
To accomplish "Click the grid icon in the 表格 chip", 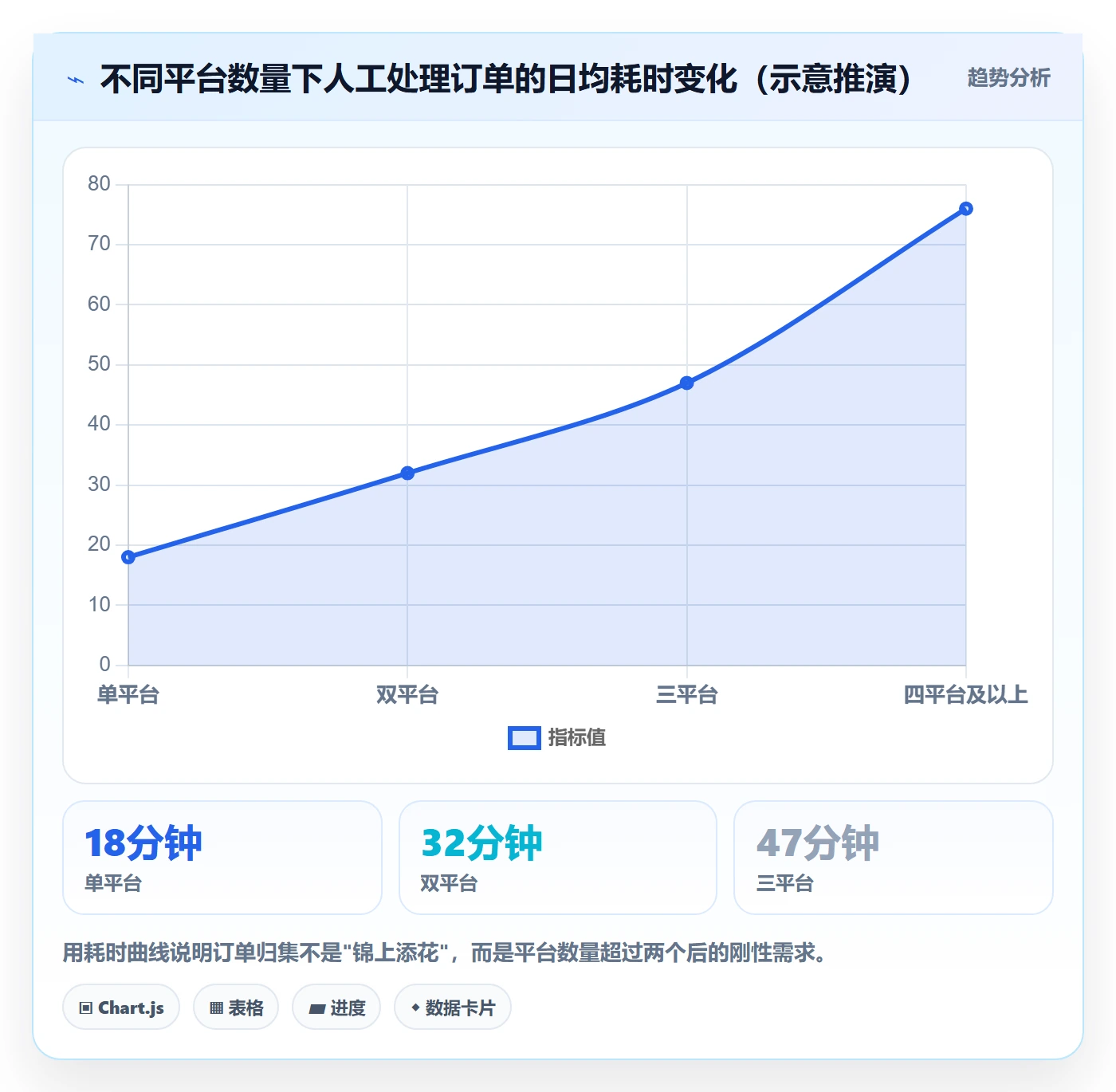I will (216, 1008).
